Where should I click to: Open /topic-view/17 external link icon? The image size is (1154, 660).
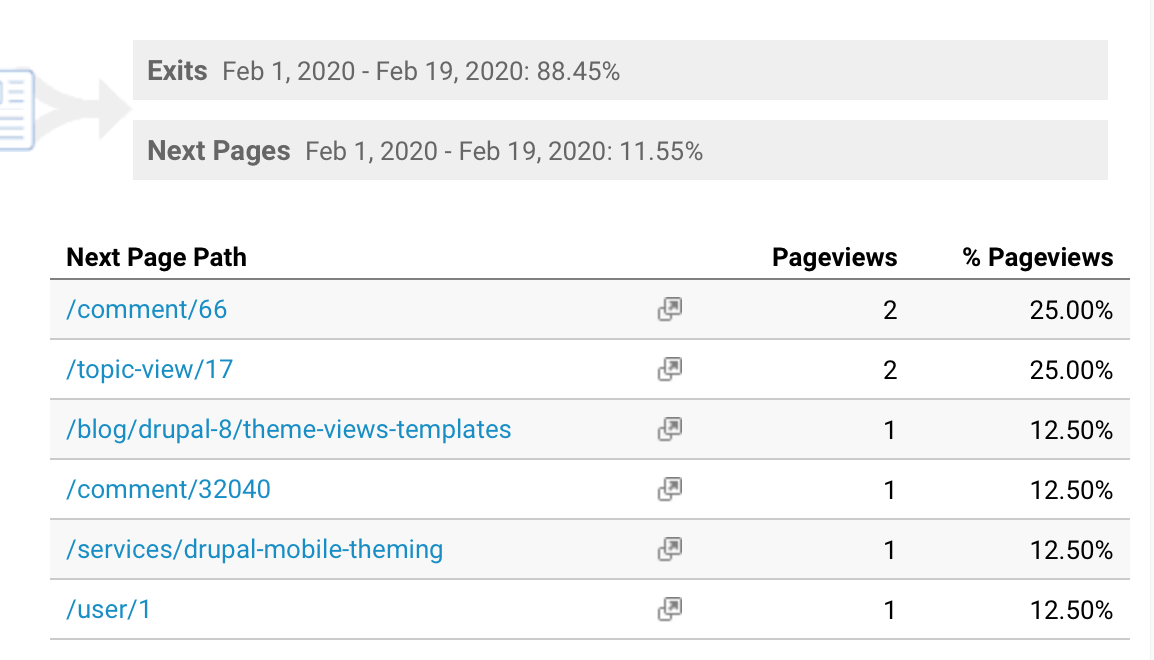pos(670,369)
